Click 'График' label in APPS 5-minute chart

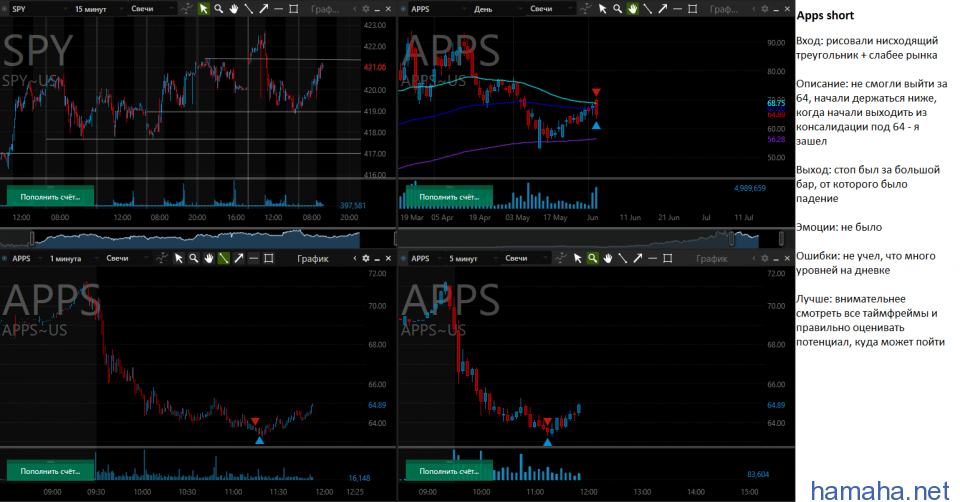pyautogui.click(x=711, y=258)
